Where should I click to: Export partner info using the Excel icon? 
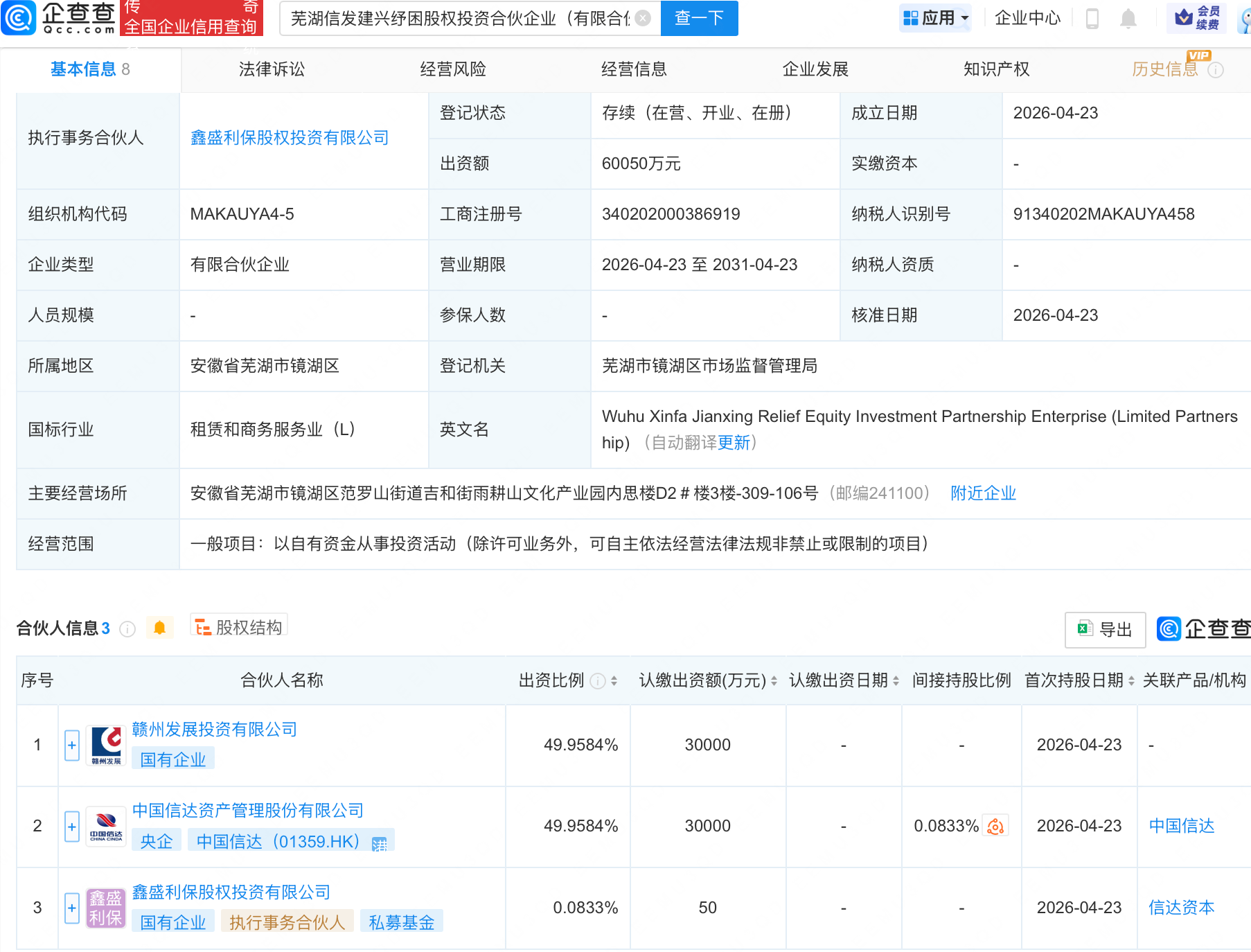click(1083, 629)
